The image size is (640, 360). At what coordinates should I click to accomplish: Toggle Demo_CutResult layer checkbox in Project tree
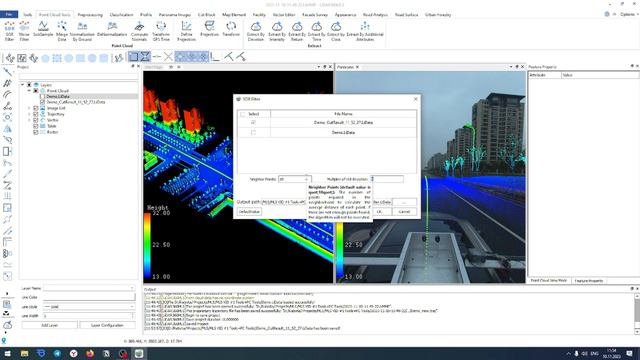click(42, 102)
